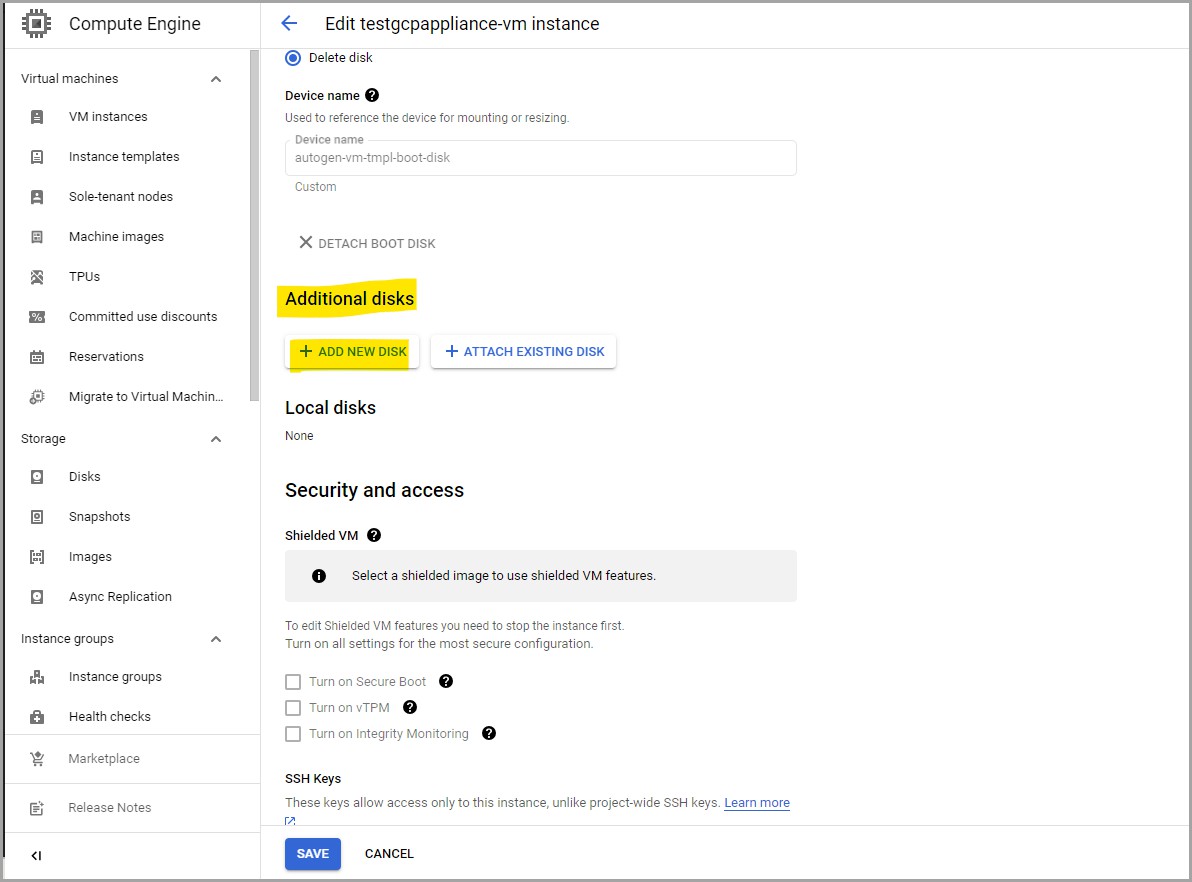Go back with the blue arrow icon
Viewport: 1192px width, 882px height.
289,24
